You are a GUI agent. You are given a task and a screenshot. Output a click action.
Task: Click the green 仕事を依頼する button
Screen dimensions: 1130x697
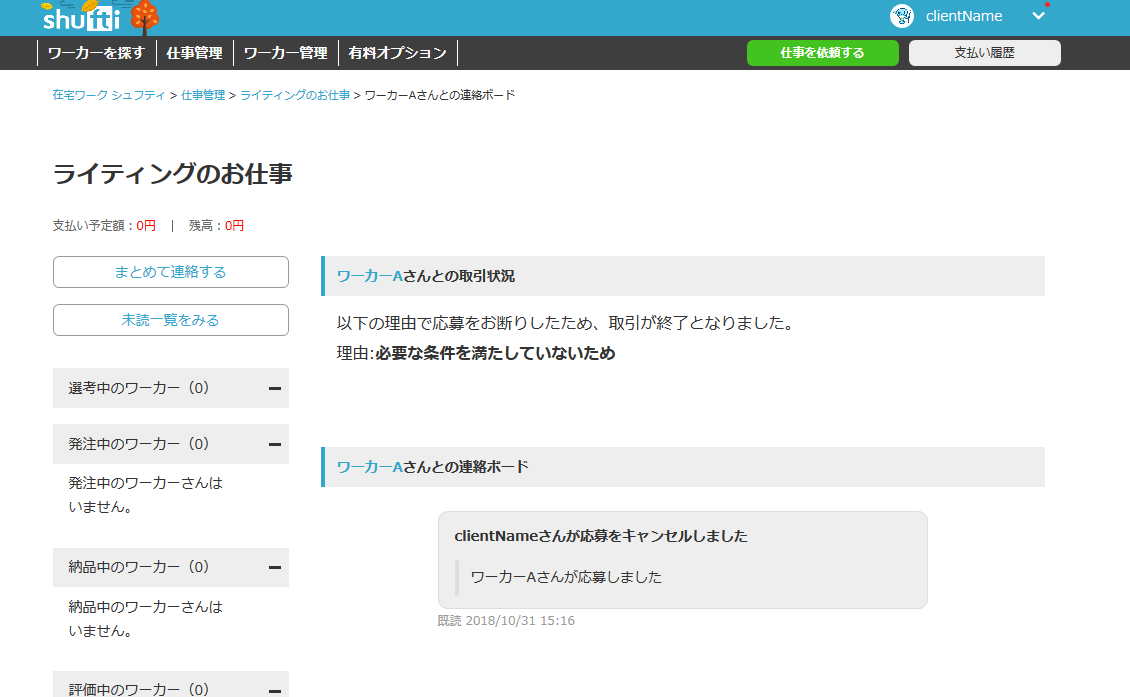point(822,53)
